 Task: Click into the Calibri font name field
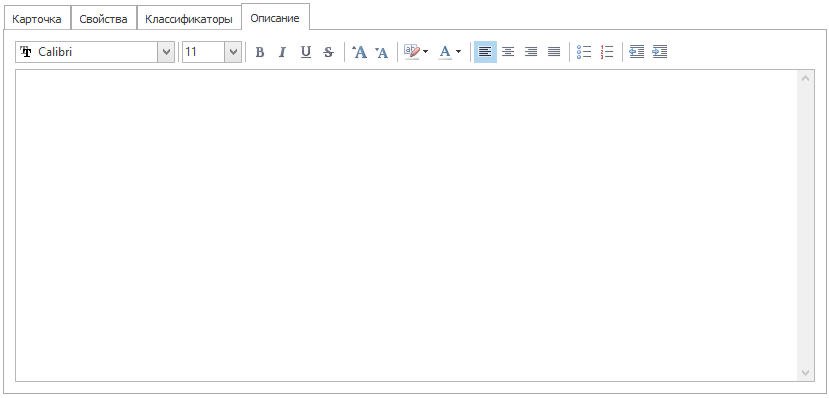pyautogui.click(x=87, y=52)
